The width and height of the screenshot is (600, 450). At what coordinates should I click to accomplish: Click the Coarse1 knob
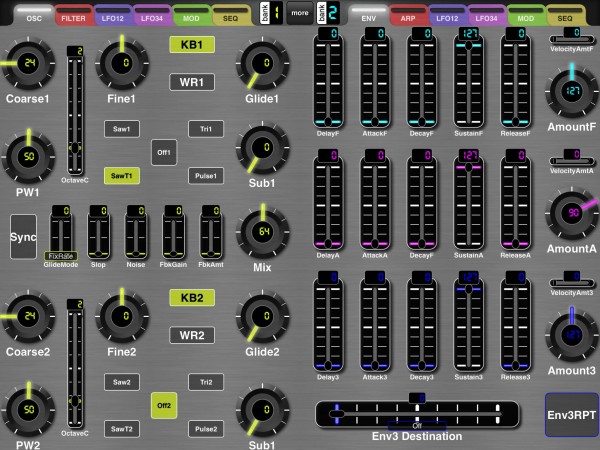(x=29, y=63)
